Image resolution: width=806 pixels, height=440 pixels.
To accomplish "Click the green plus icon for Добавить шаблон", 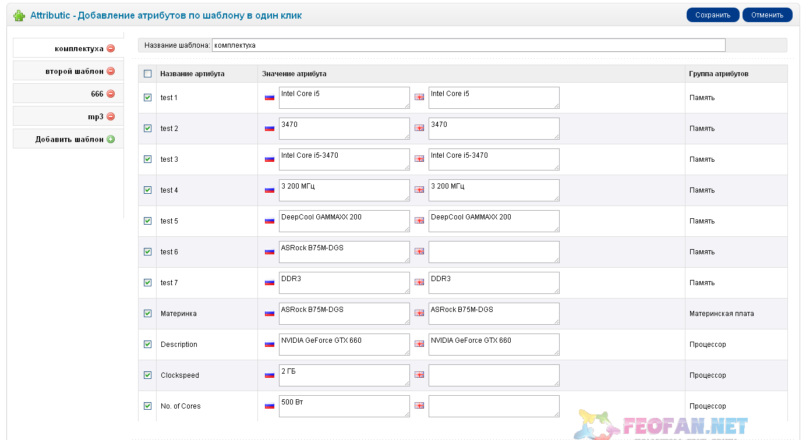I will point(111,139).
